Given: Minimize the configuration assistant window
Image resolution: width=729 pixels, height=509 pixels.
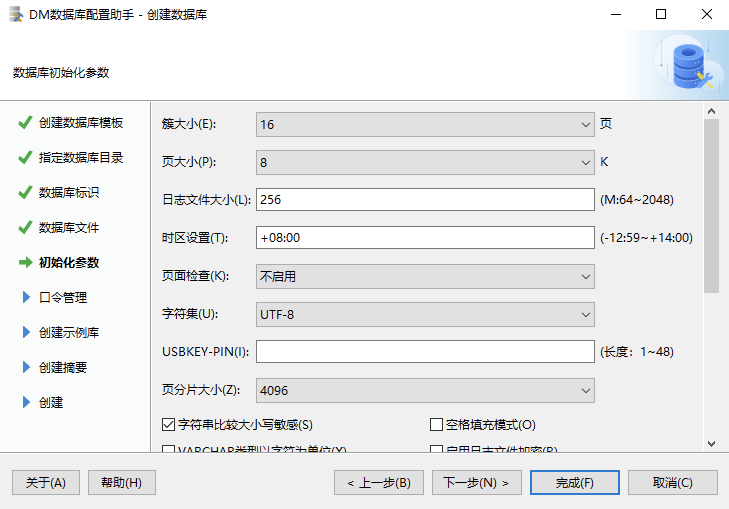Looking at the screenshot, I should (616, 14).
